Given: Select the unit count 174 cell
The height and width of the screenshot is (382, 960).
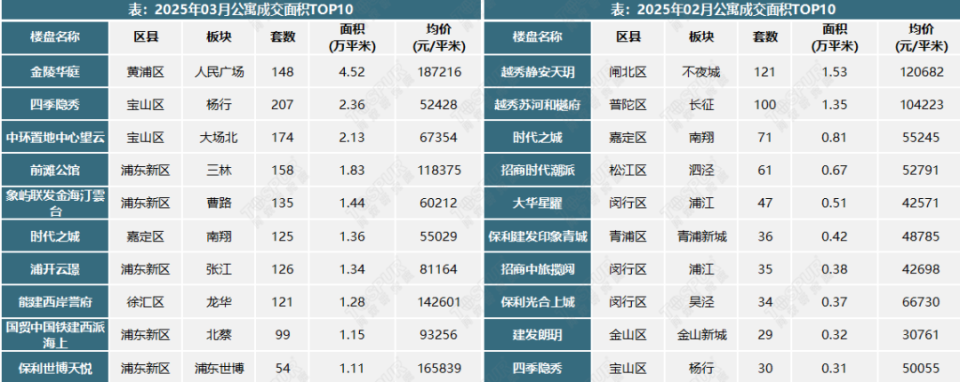Looking at the screenshot, I should coord(283,138).
